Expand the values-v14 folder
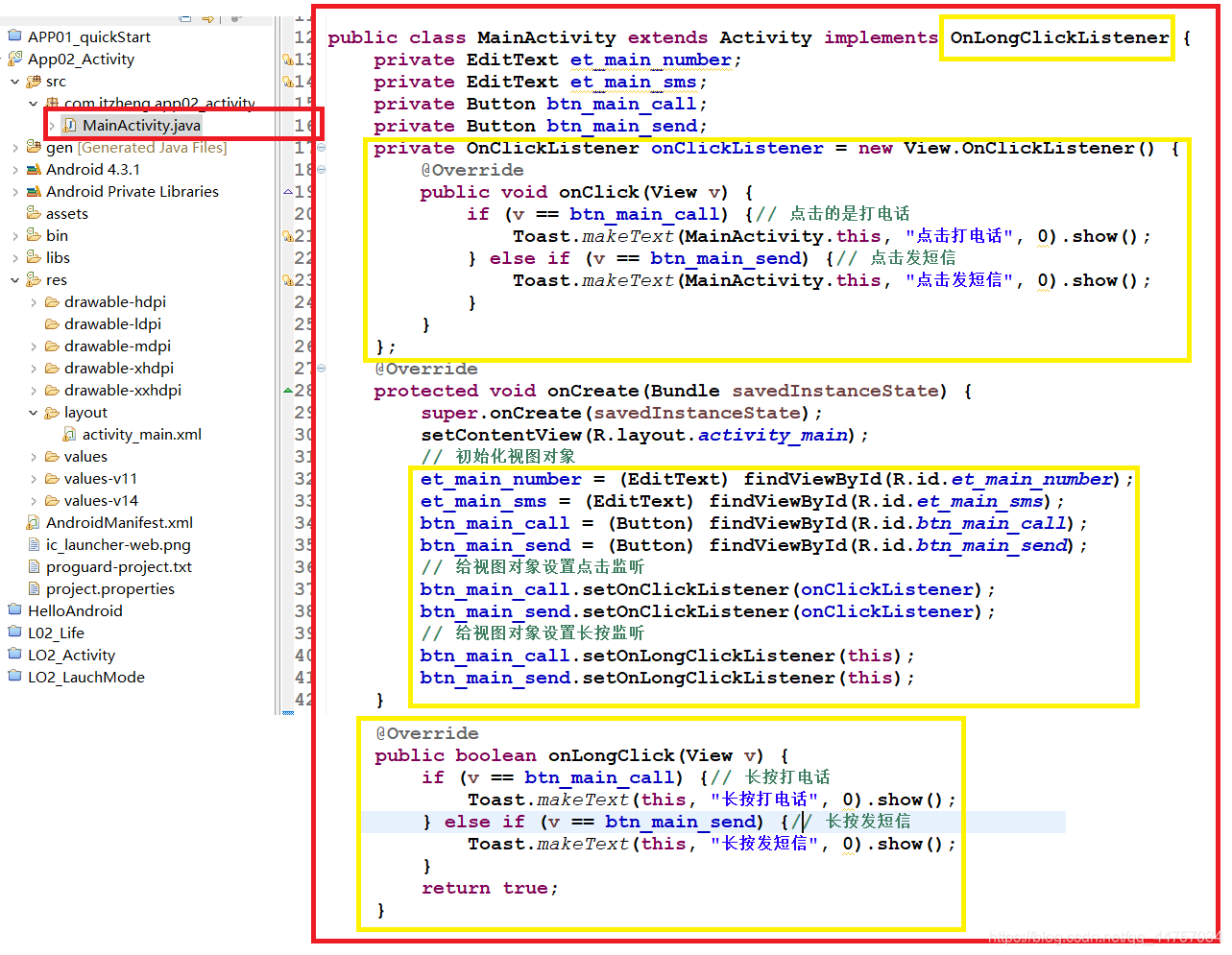Image resolution: width=1232 pixels, height=955 pixels. click(x=34, y=501)
